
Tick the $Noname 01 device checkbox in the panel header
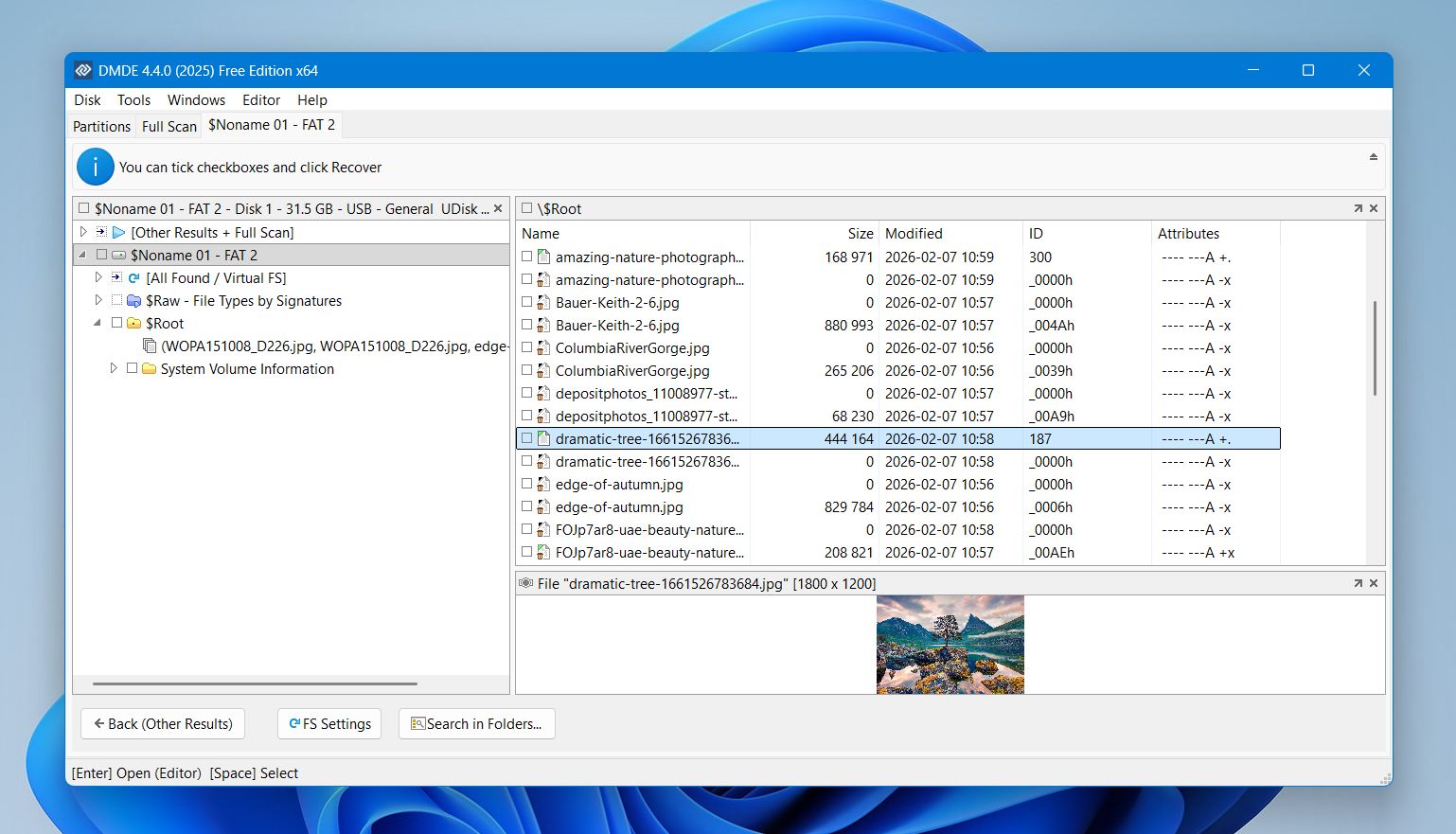tap(83, 207)
